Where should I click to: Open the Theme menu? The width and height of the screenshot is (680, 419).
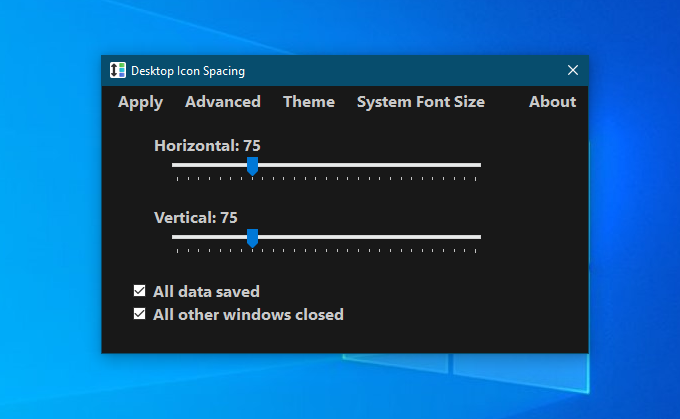(x=309, y=102)
